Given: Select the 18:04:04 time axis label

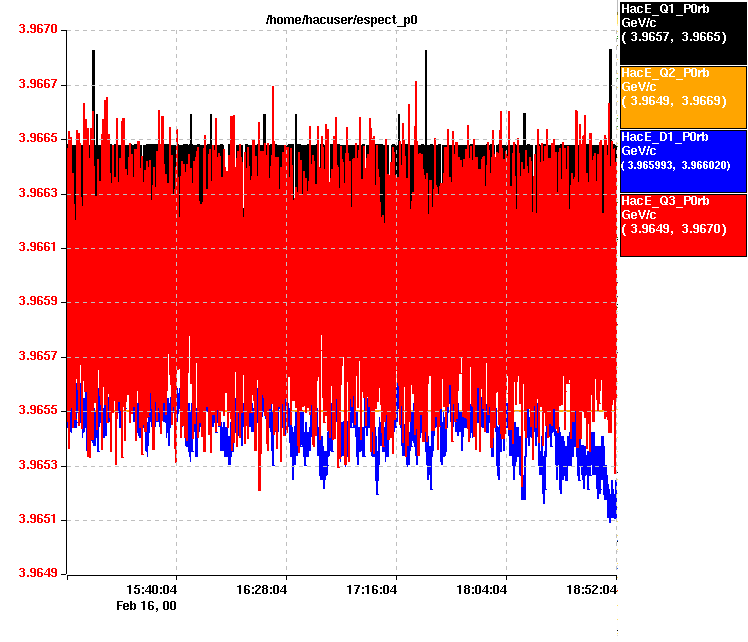Looking at the screenshot, I should click(x=481, y=590).
